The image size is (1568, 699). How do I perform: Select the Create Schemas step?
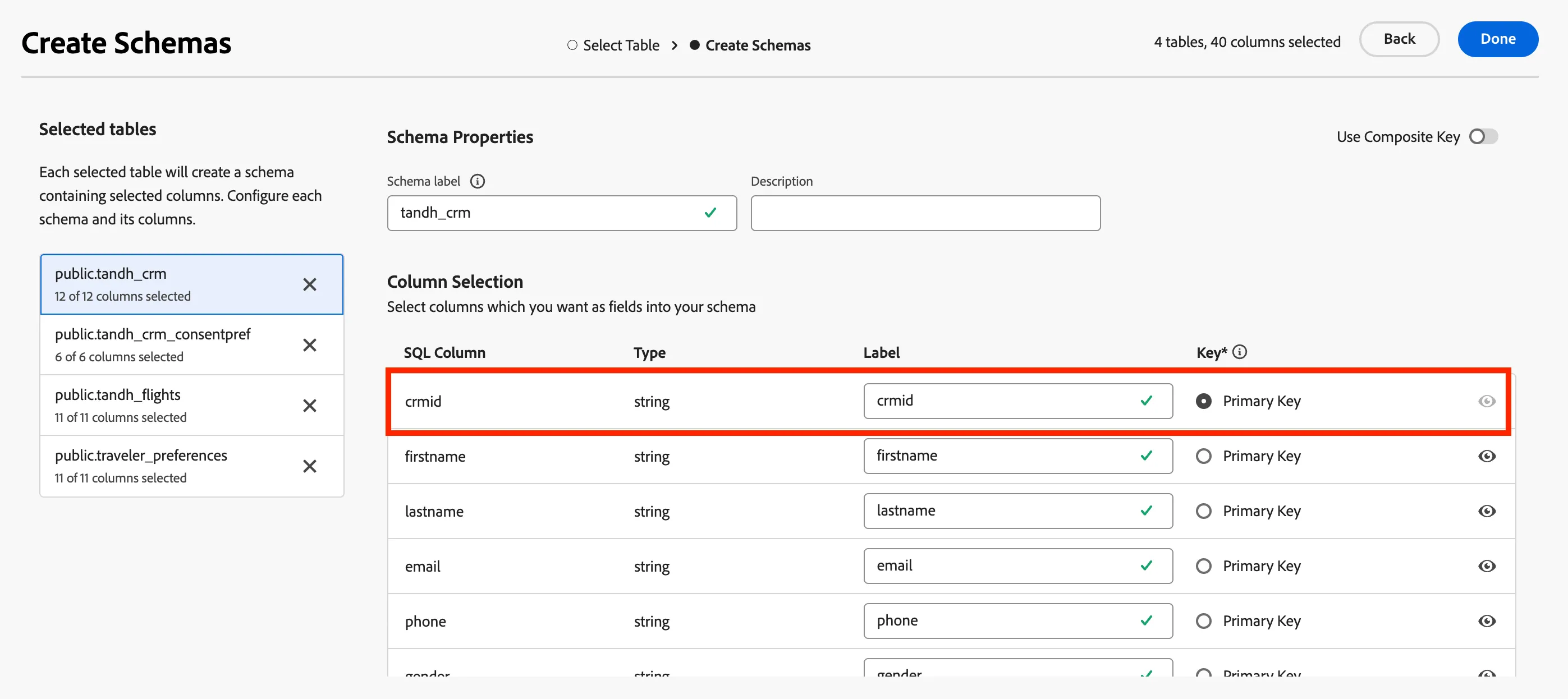pyautogui.click(x=750, y=45)
